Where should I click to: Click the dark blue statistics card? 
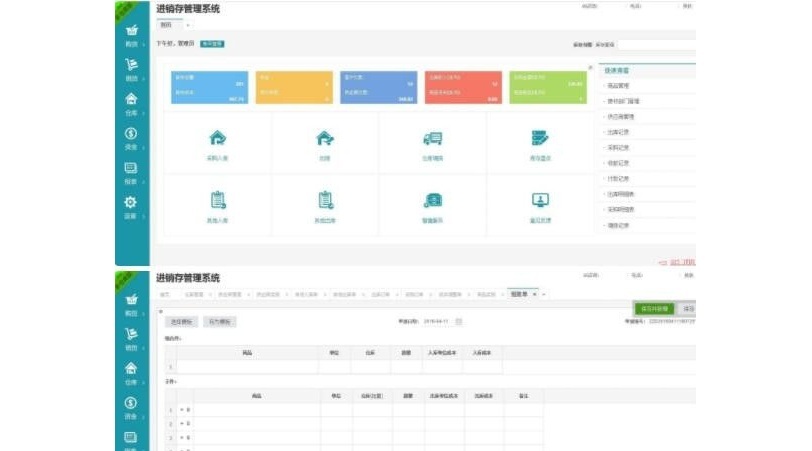coord(379,88)
